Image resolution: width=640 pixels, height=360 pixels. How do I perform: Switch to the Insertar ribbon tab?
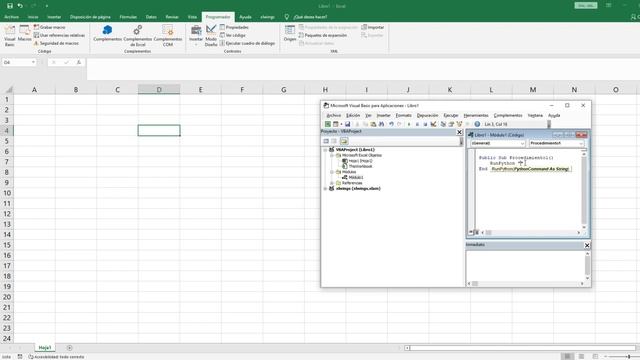tap(54, 17)
